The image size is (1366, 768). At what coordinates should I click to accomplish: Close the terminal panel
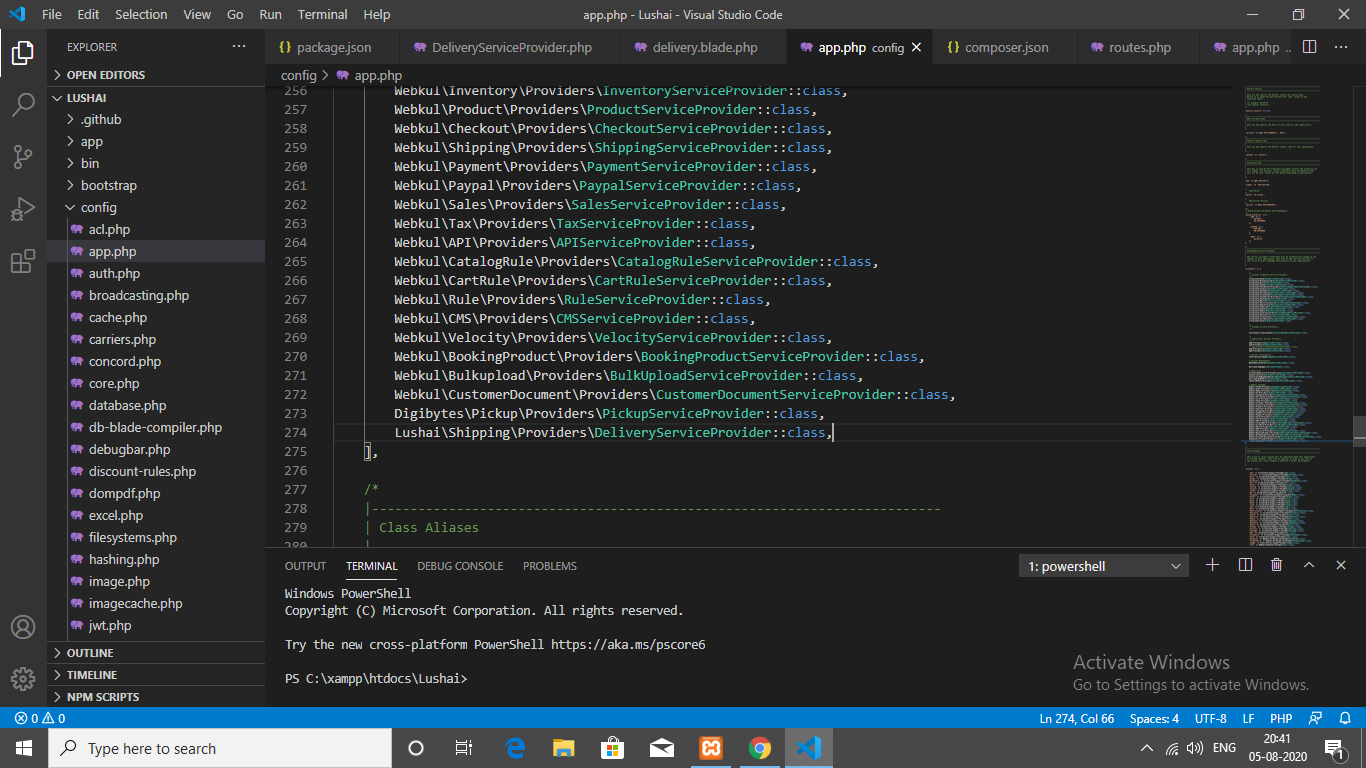pyautogui.click(x=1341, y=565)
